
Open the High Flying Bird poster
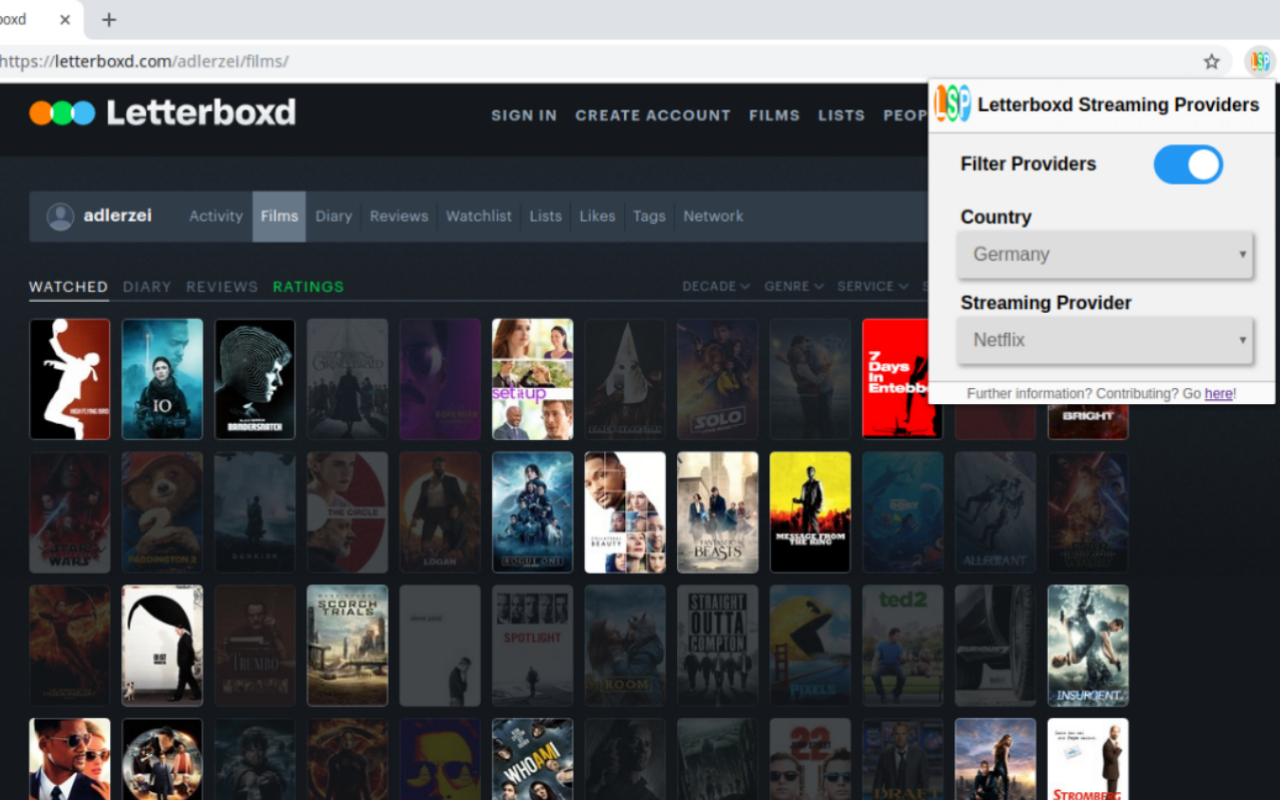tap(70, 379)
